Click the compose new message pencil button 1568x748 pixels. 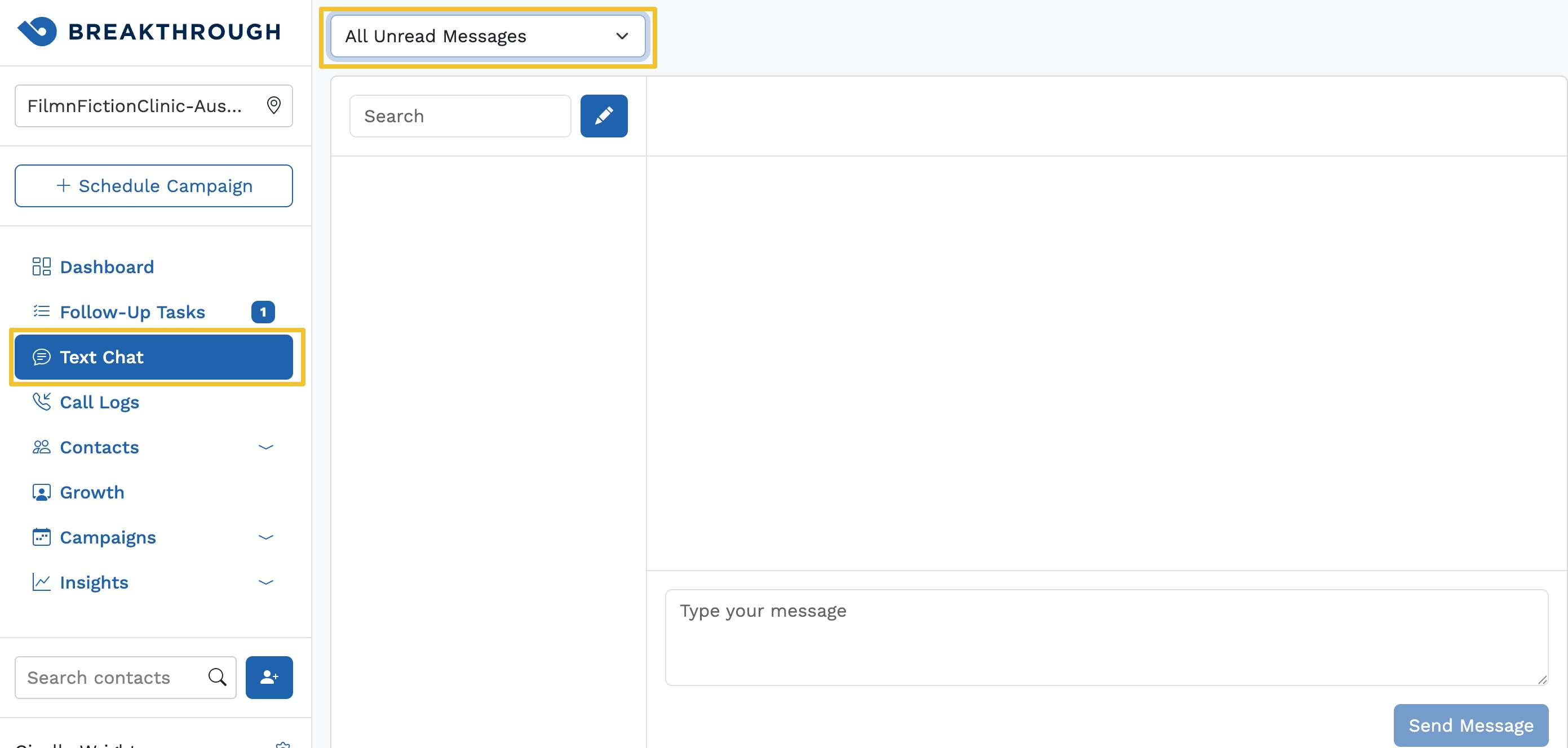point(603,115)
